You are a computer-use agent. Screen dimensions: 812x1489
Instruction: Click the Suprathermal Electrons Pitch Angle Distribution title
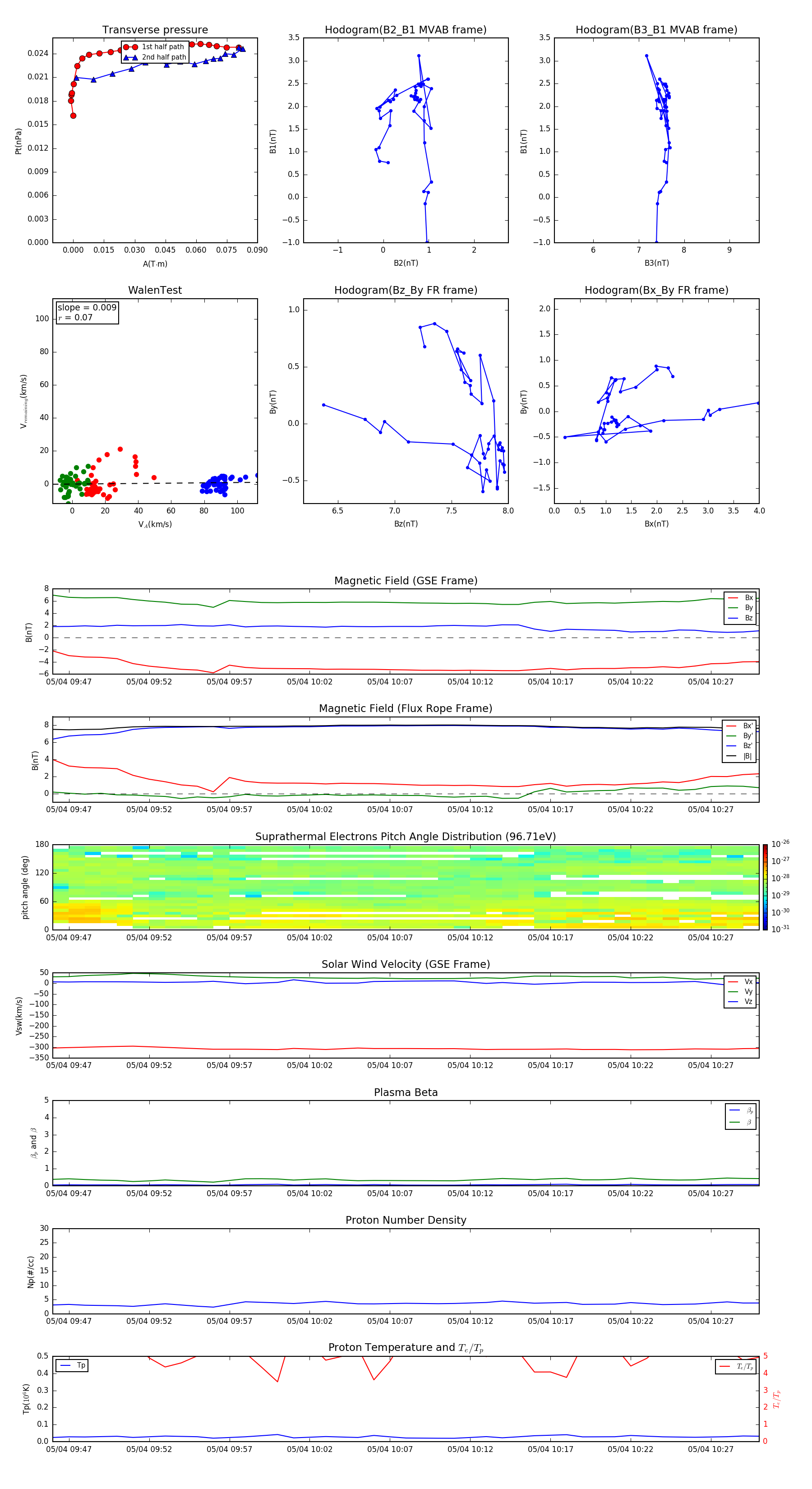406,837
